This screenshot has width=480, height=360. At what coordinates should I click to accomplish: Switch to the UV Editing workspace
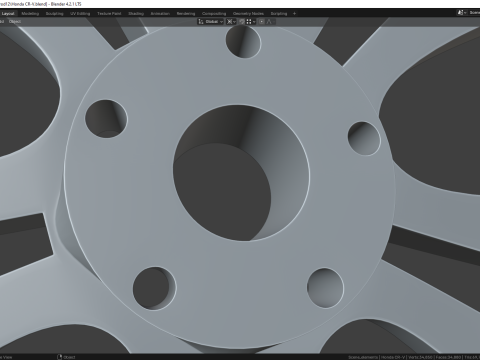[x=80, y=14]
